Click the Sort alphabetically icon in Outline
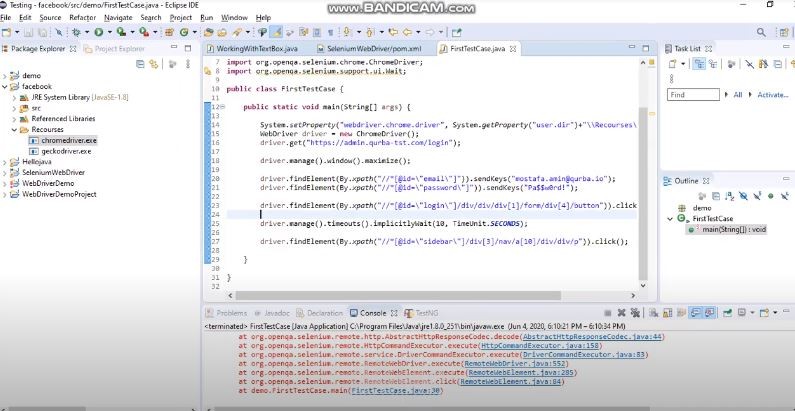Image resolution: width=795 pixels, height=411 pixels. (x=730, y=196)
